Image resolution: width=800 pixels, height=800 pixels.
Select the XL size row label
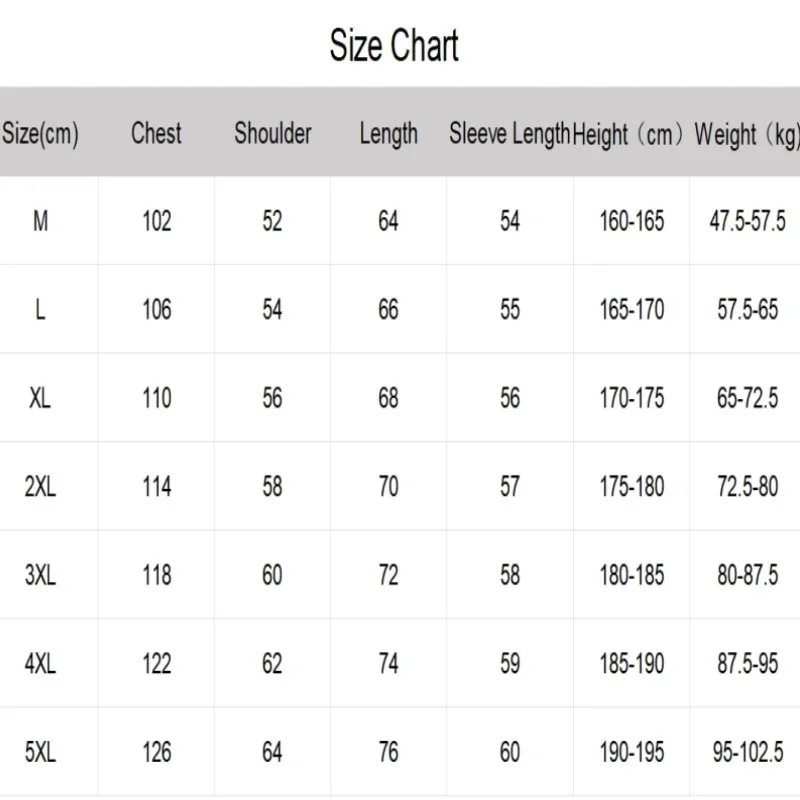40,398
